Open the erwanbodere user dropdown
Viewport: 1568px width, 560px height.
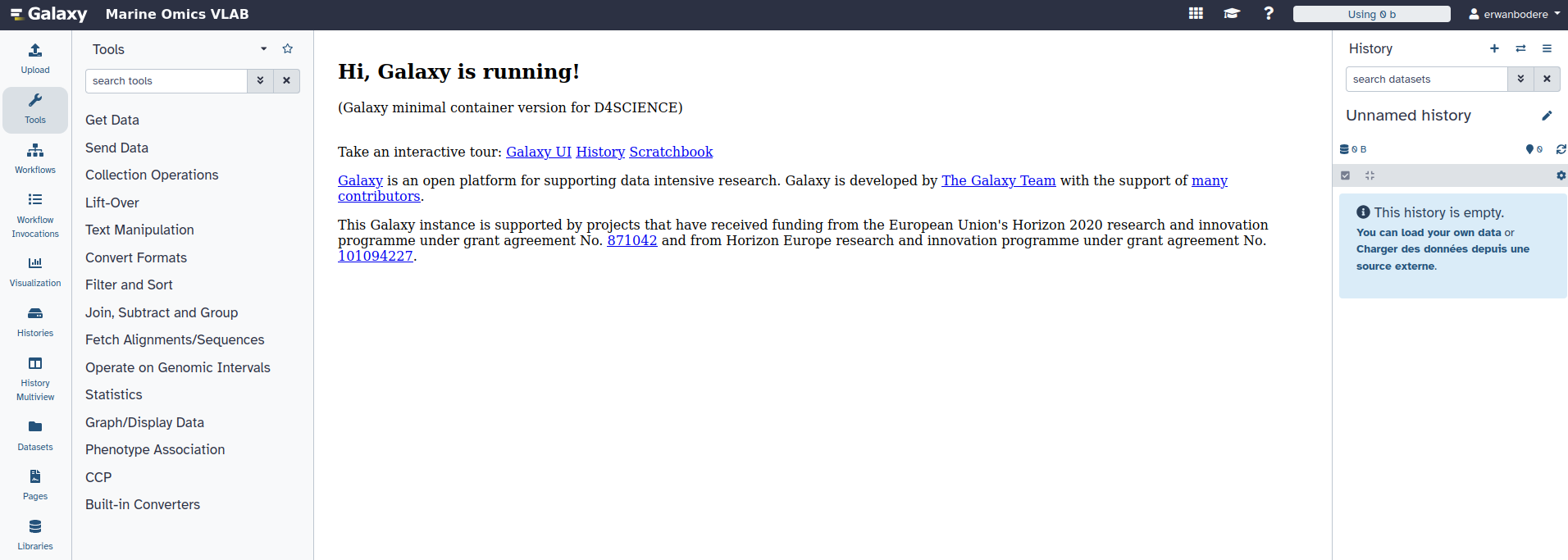coord(1514,14)
